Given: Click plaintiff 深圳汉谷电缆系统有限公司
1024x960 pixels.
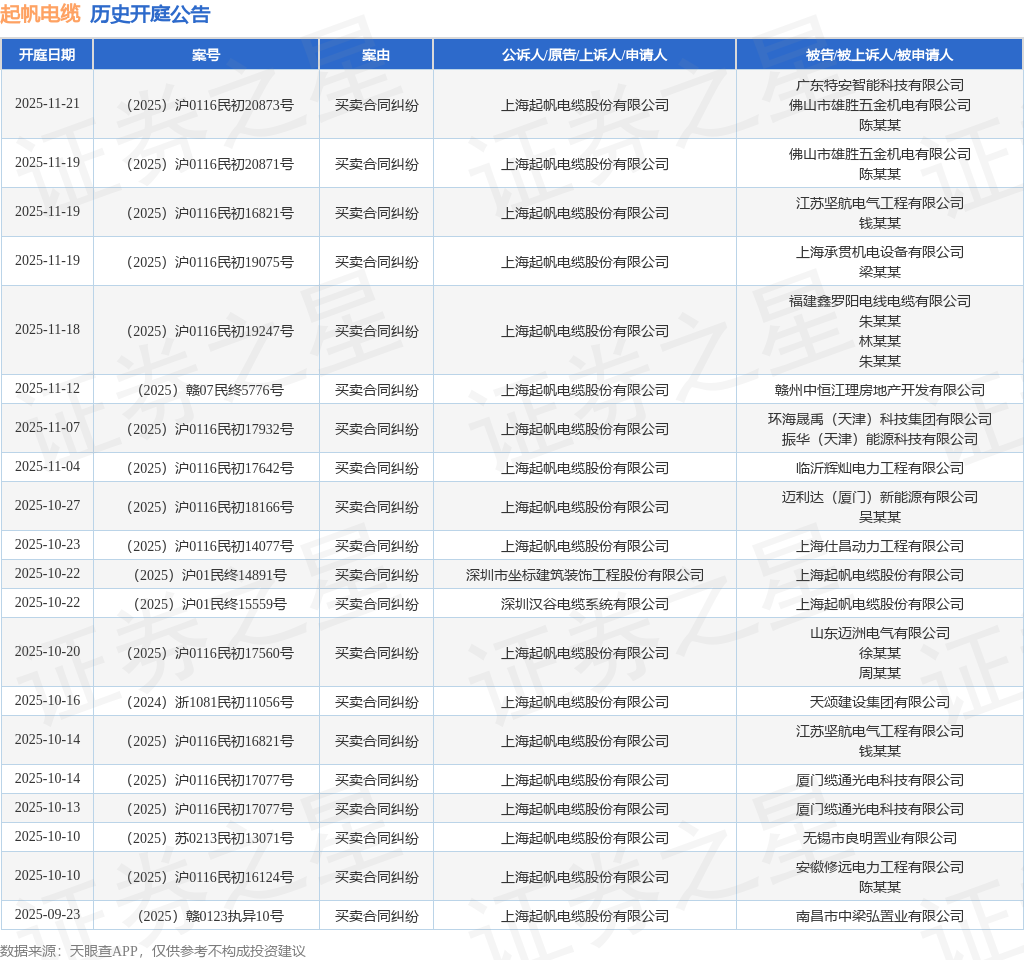Looking at the screenshot, I should click(x=584, y=604).
